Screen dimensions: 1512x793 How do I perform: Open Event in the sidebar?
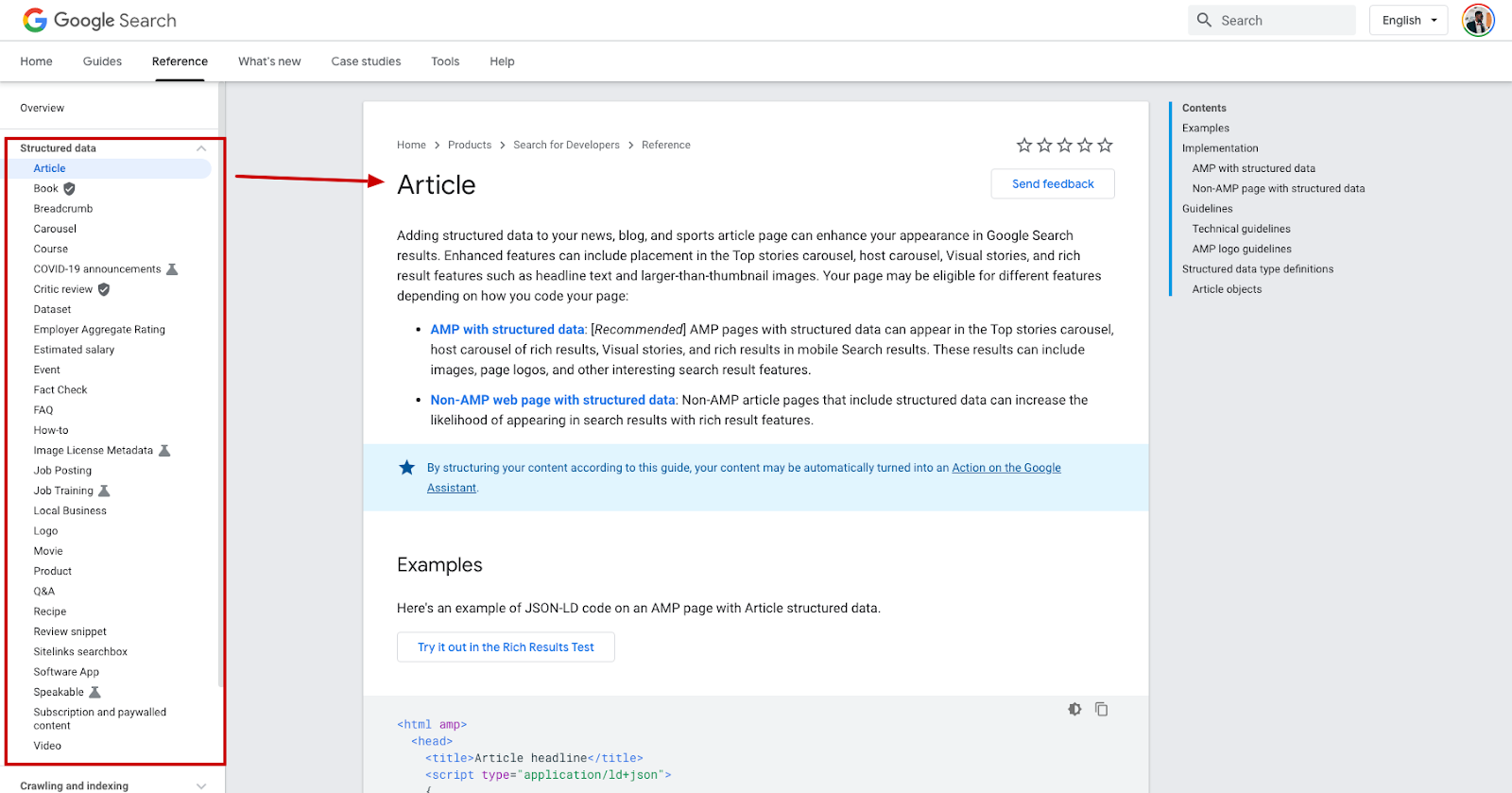[46, 371]
